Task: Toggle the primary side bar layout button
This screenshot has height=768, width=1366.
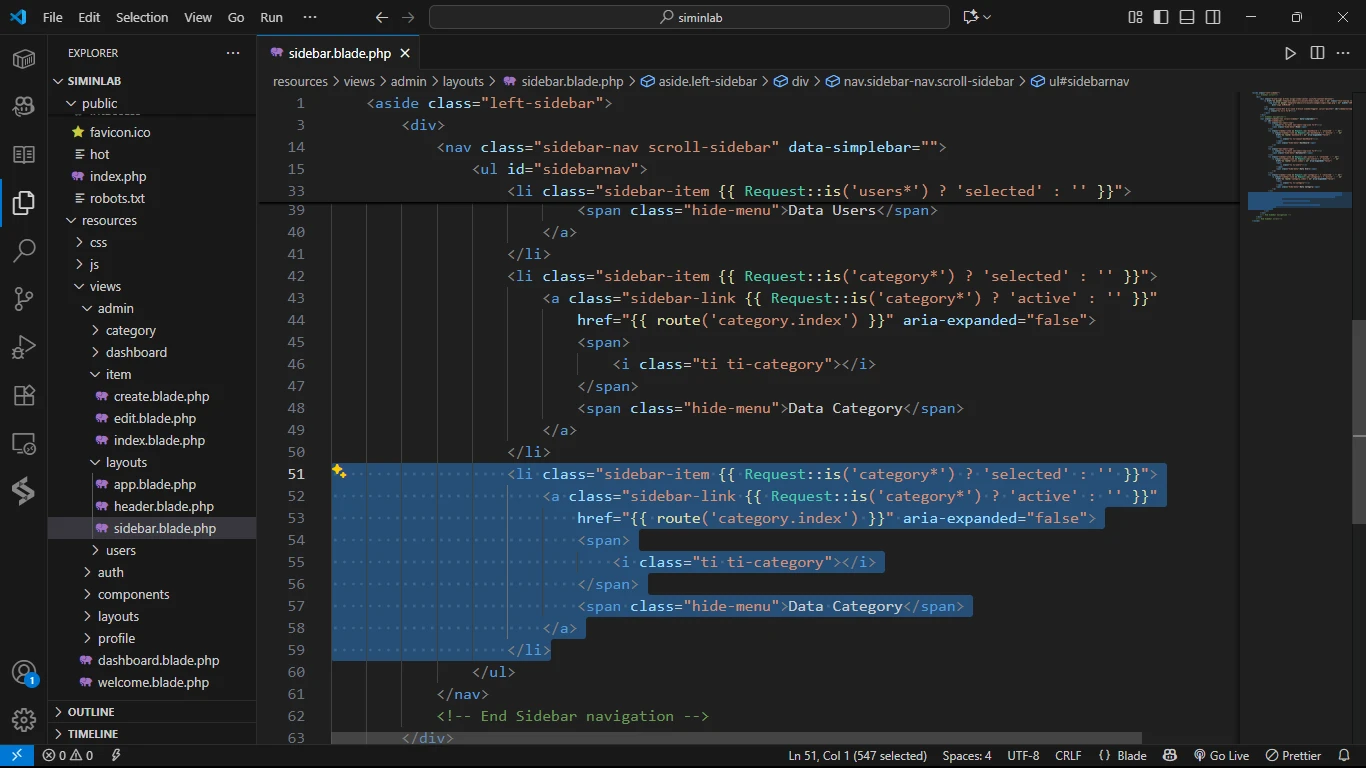Action: (x=1161, y=17)
